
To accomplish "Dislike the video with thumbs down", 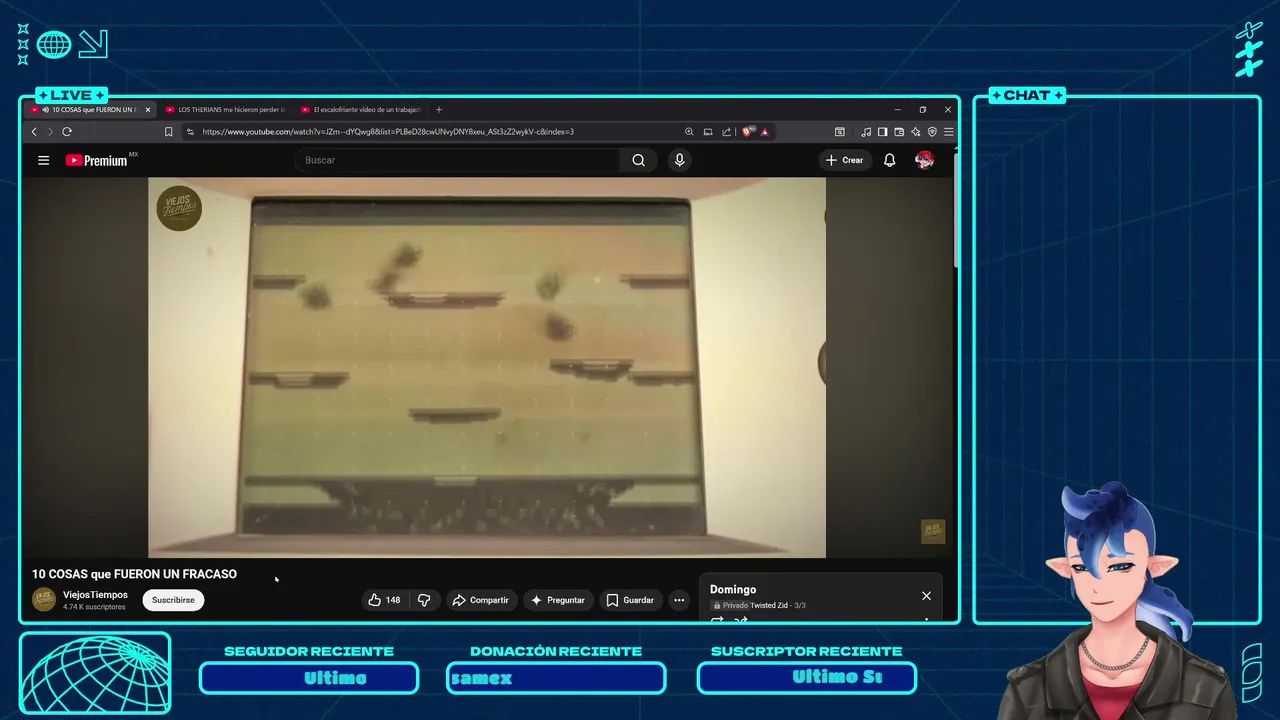I will (424, 600).
